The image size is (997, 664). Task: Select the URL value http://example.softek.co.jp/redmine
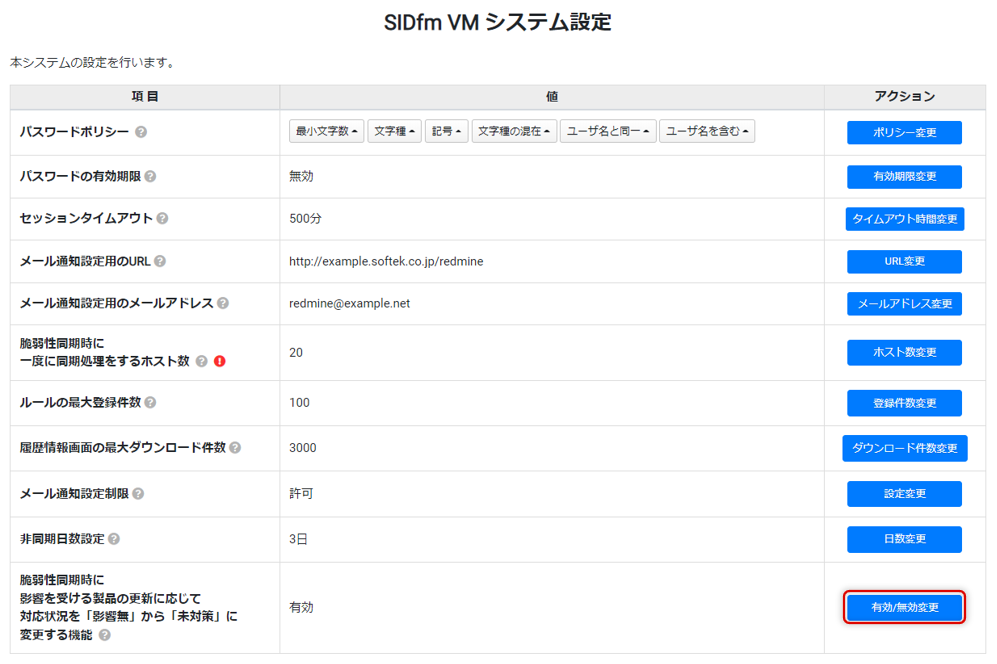pos(386,261)
